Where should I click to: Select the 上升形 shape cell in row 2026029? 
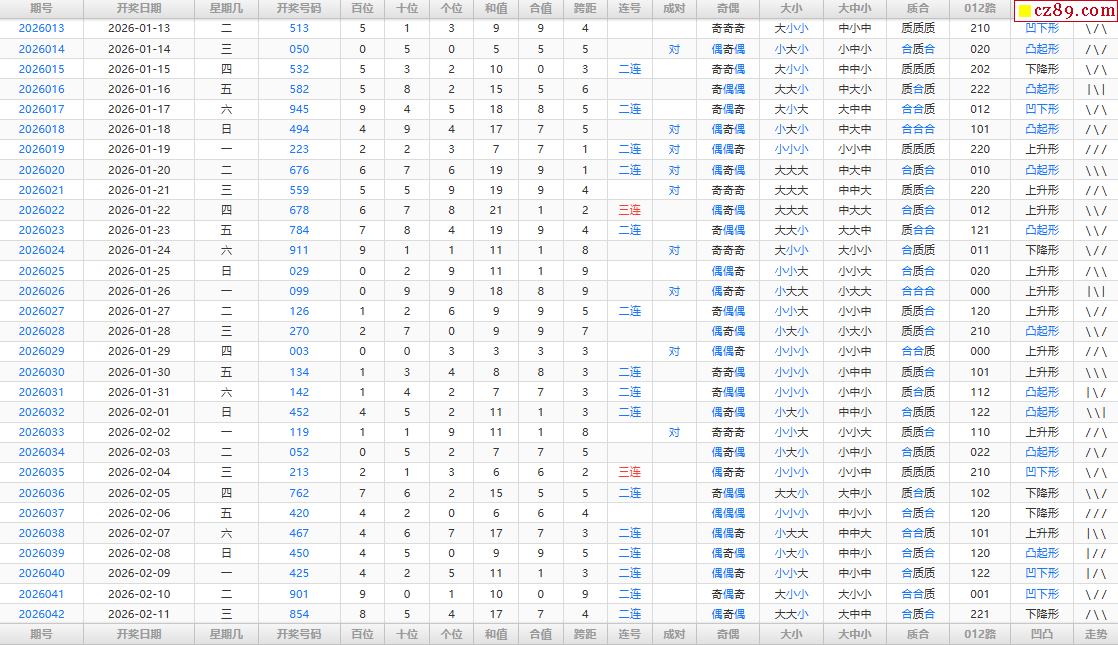click(1042, 351)
